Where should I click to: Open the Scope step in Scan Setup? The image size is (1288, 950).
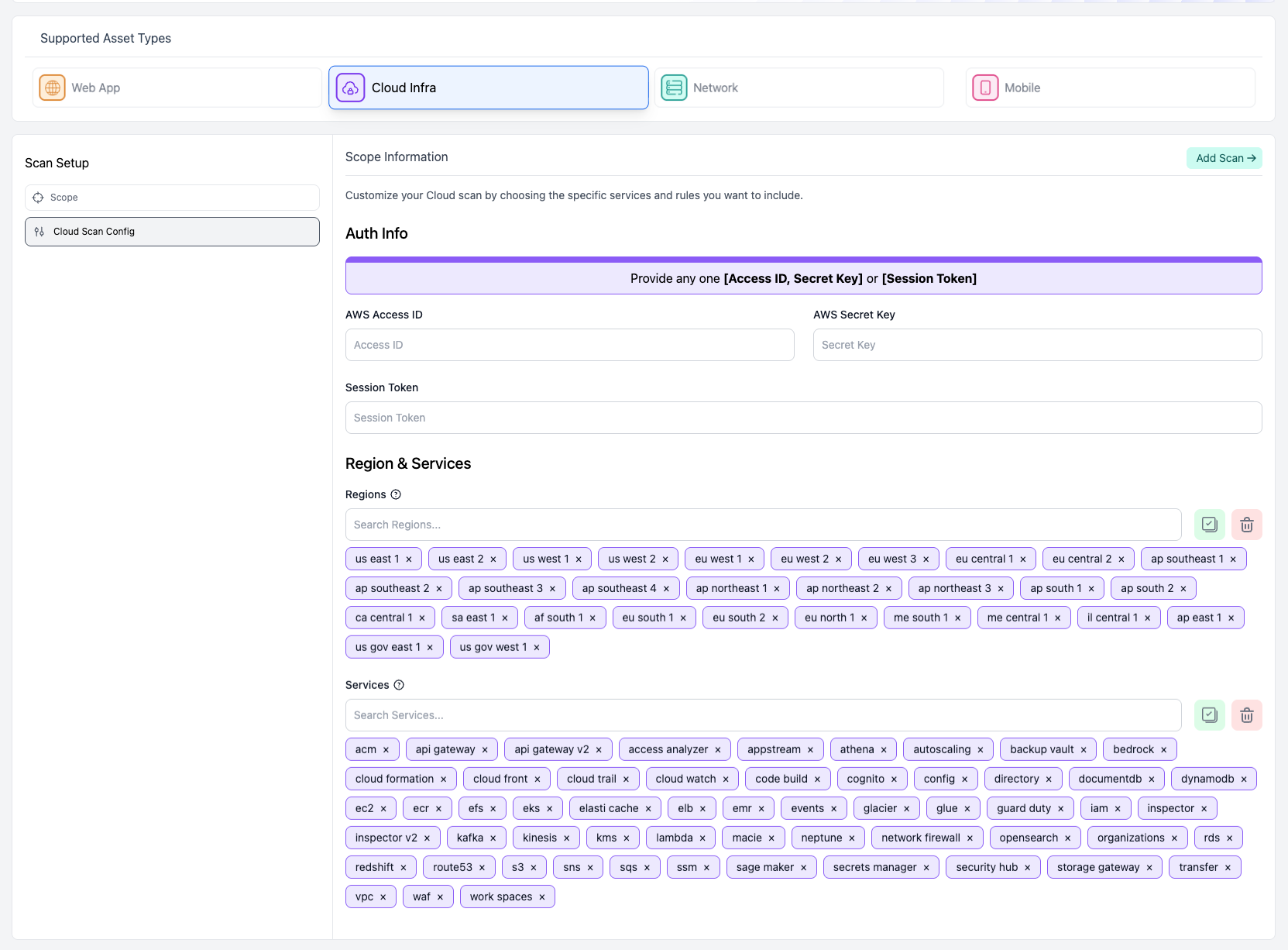(x=172, y=198)
